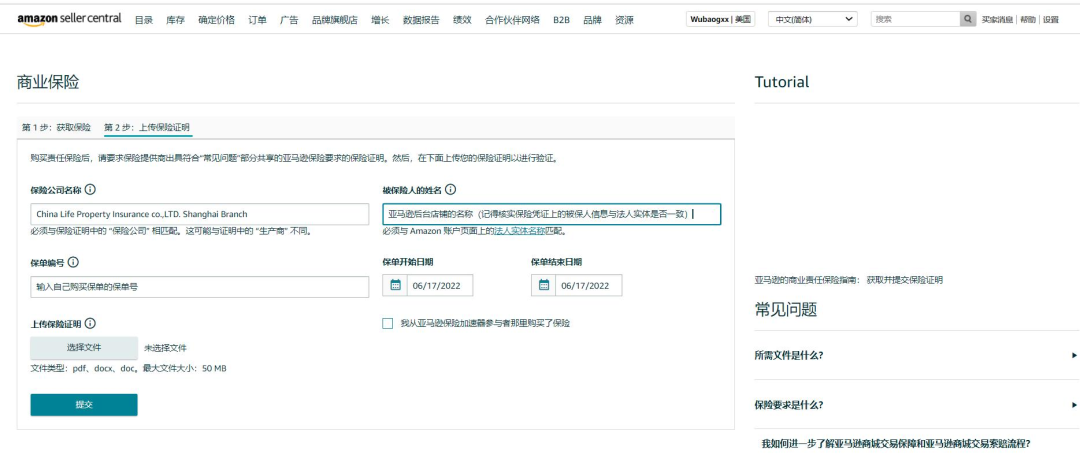Open calendar icon for 保单开始日期

(x=395, y=285)
